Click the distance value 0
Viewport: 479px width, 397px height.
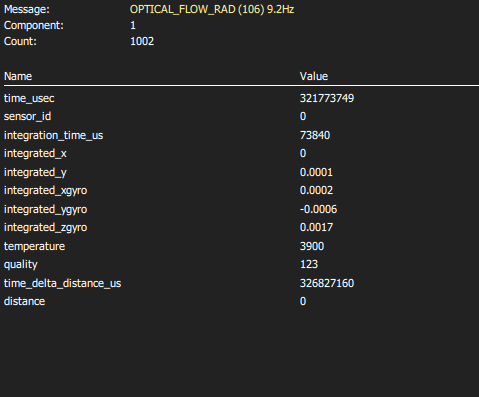303,301
